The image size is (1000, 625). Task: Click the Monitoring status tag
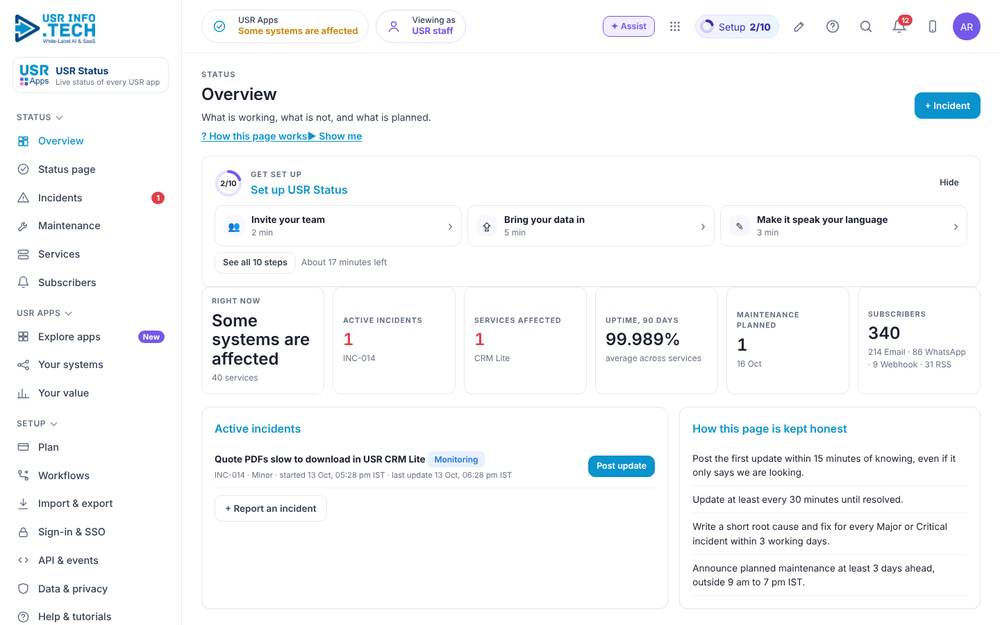tap(456, 459)
